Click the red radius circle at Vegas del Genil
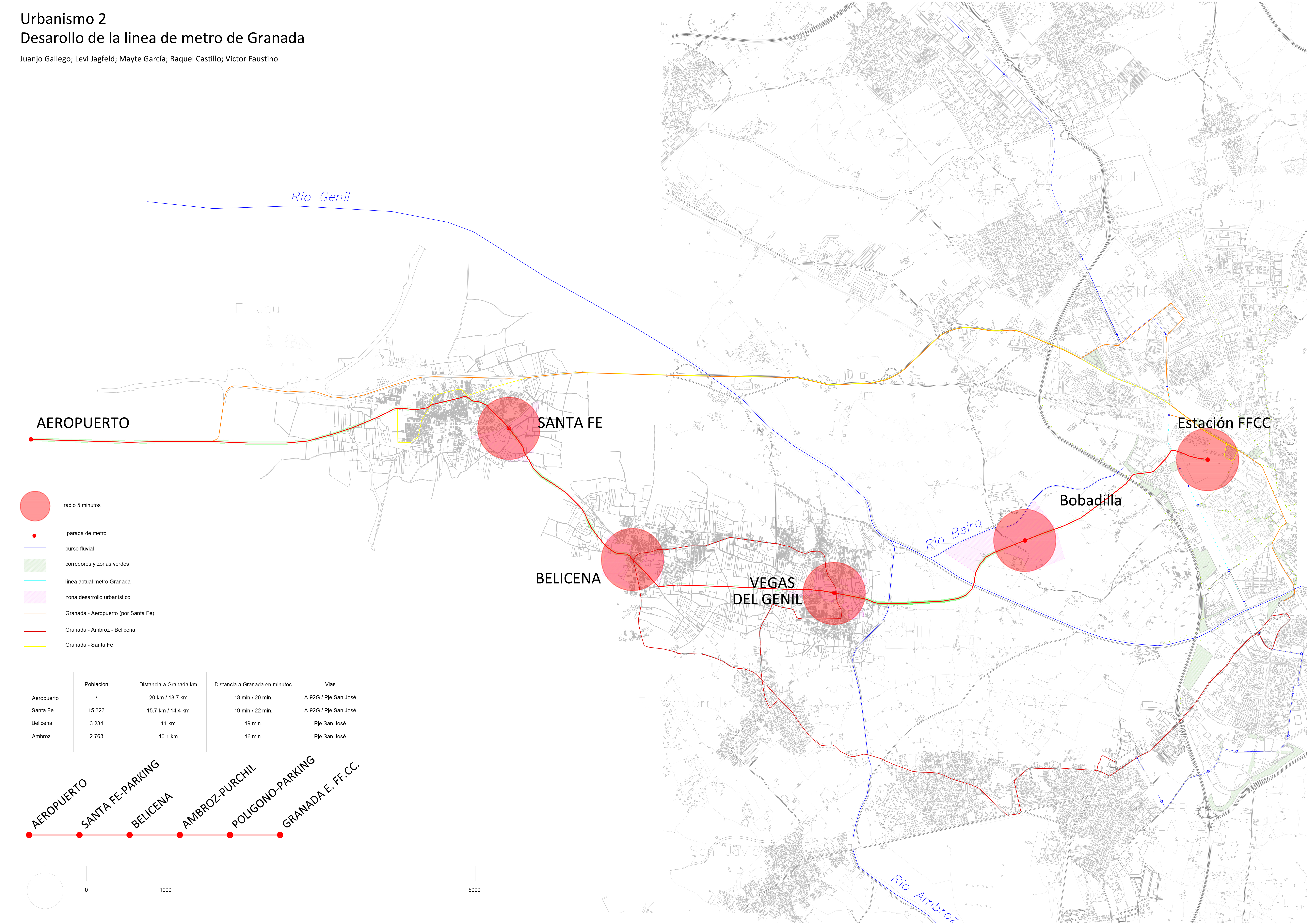Viewport: 1308px width, 924px height. (x=834, y=593)
